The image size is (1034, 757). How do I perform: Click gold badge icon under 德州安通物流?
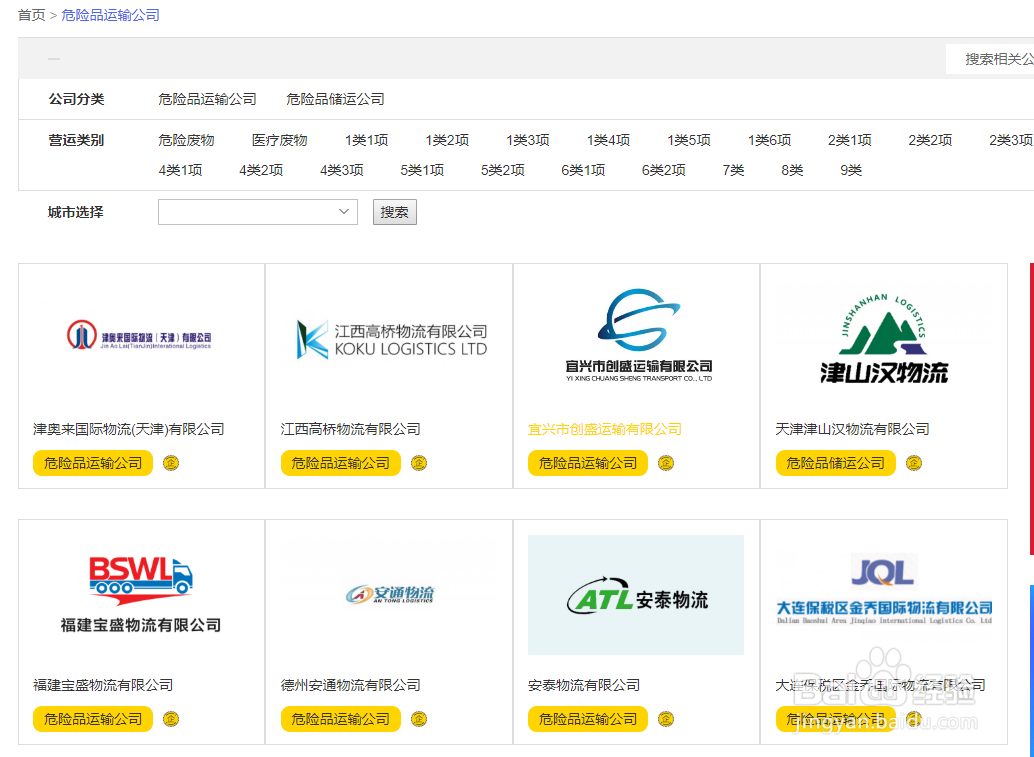tap(419, 719)
